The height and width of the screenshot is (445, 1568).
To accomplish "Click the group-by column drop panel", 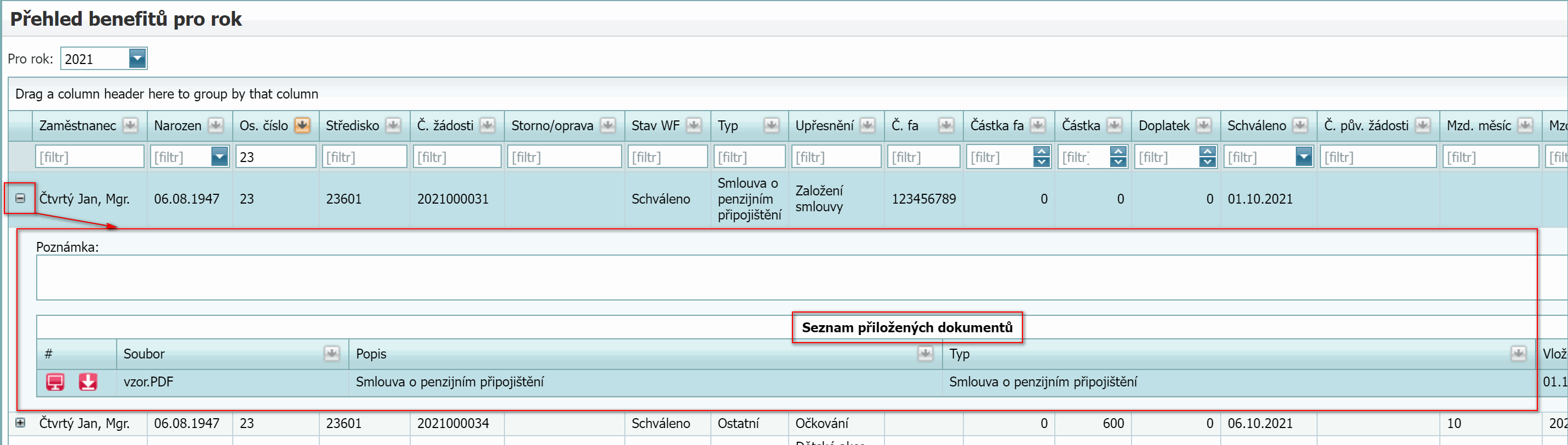I will (788, 94).
